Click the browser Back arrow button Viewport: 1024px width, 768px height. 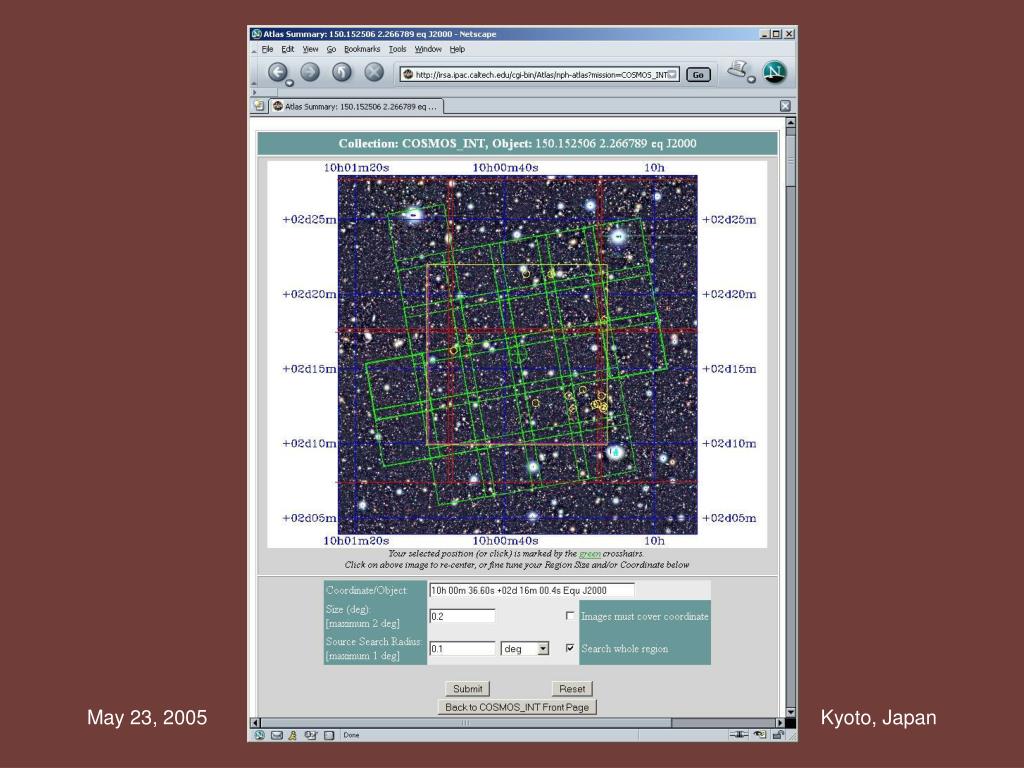click(277, 72)
